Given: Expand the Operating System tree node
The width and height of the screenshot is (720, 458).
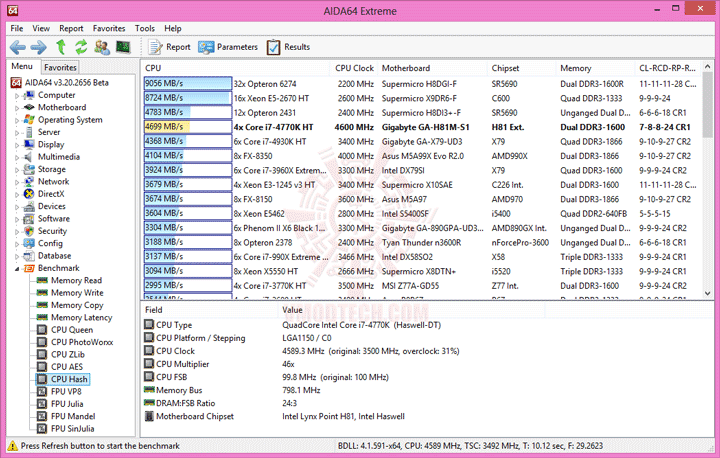Looking at the screenshot, I should tap(17, 121).
